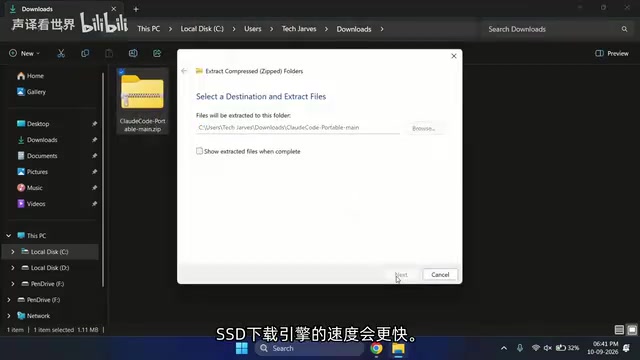Screen dimensions: 640x360
Task: Show hidden system tray icons
Action: (x=504, y=348)
